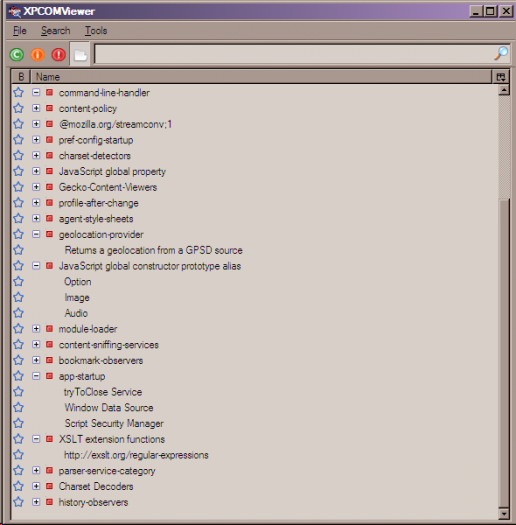516x525 pixels.
Task: Click red category icon of Gecko-Content-Viewers
Action: [x=50, y=186]
